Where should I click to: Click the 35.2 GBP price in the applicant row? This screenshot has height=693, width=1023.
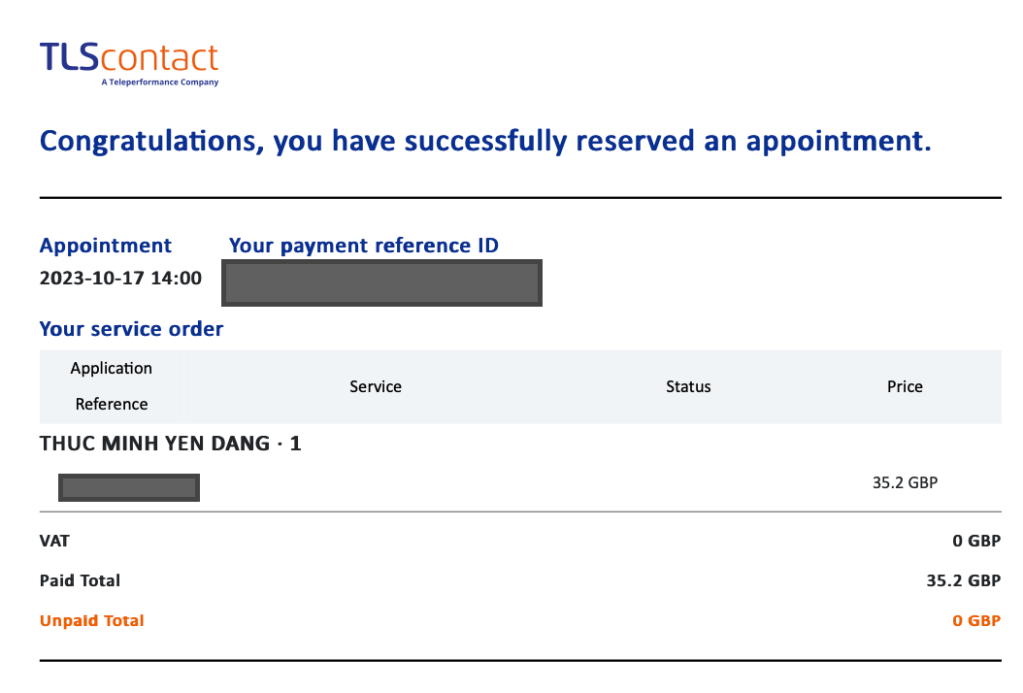point(904,483)
